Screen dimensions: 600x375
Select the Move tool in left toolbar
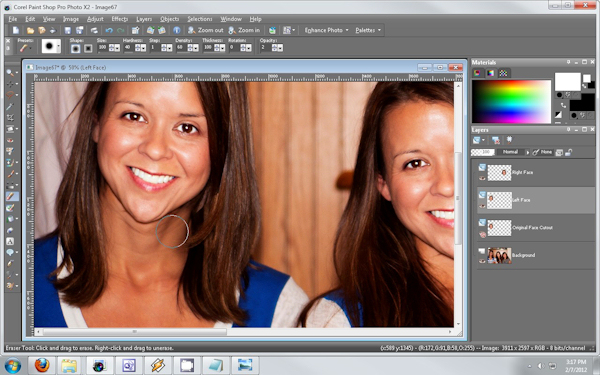[x=10, y=84]
